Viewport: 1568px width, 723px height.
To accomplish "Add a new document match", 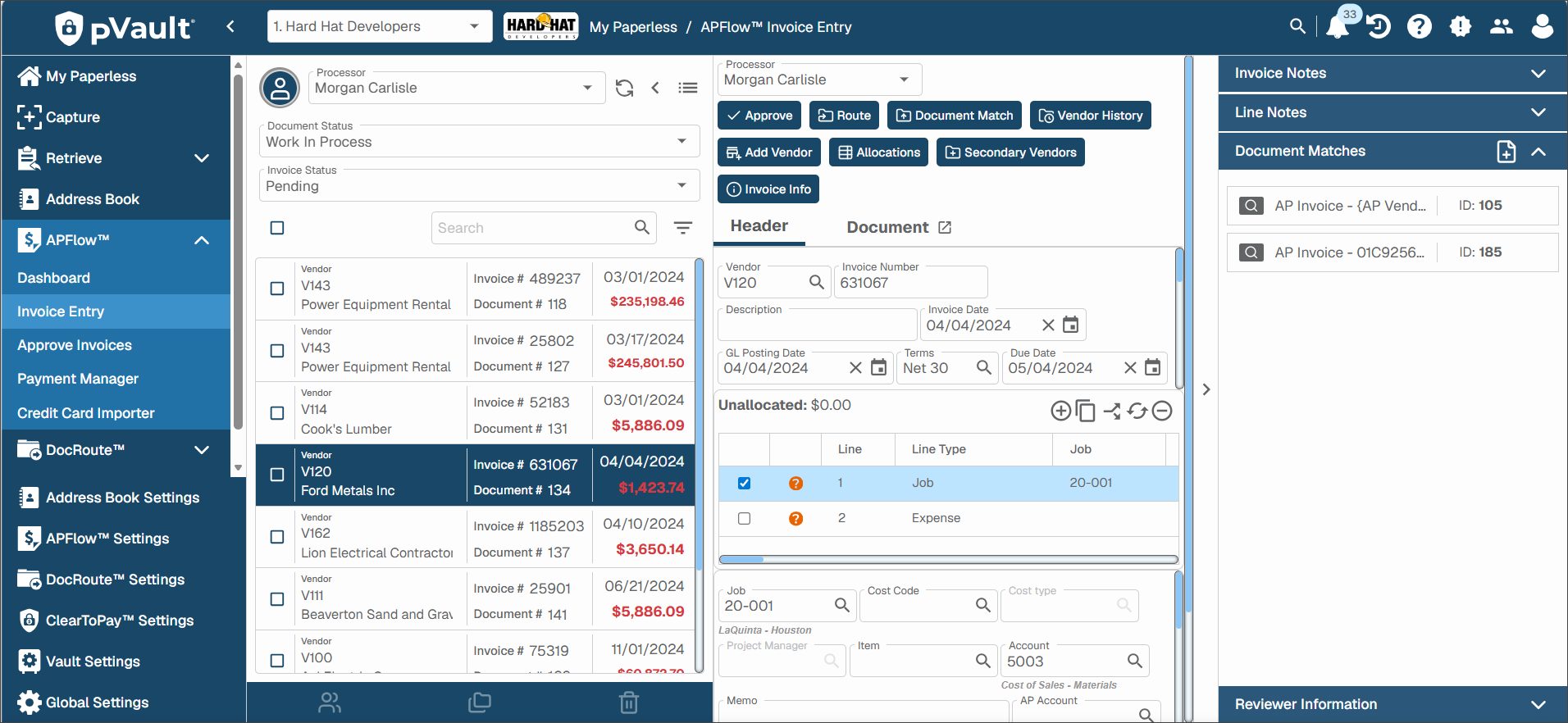I will [1506, 152].
